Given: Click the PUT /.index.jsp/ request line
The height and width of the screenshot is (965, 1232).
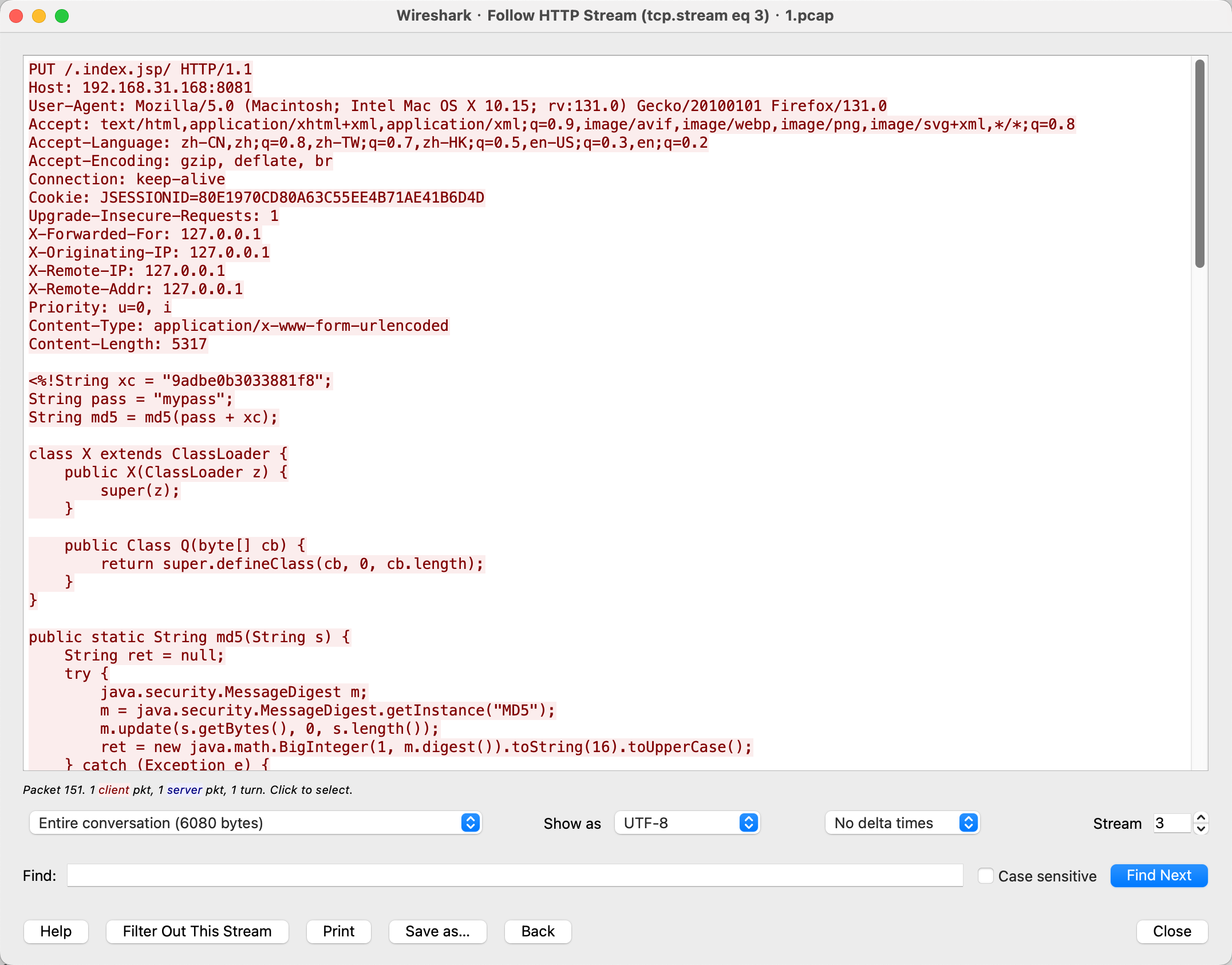Looking at the screenshot, I should [140, 70].
